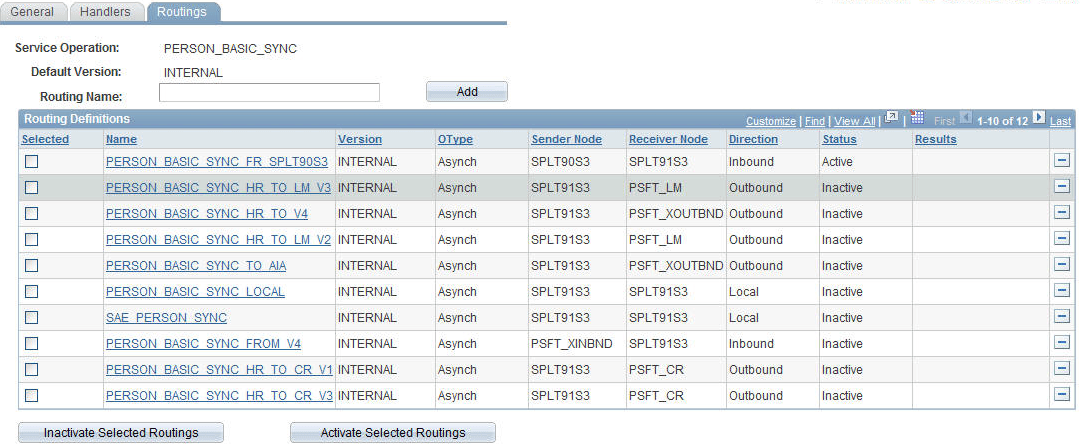Click Activate Selected Routings button

(393, 433)
